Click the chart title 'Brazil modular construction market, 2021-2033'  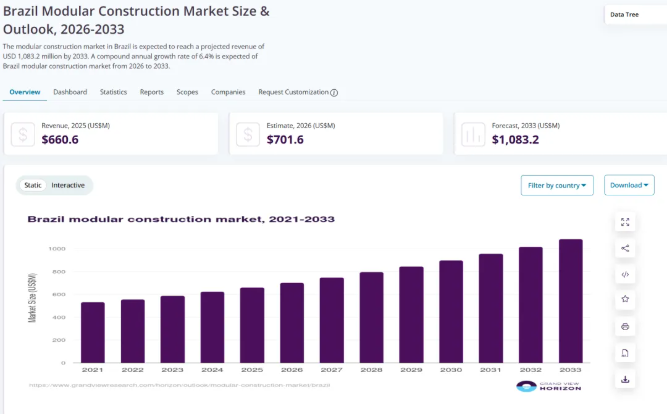(x=181, y=219)
